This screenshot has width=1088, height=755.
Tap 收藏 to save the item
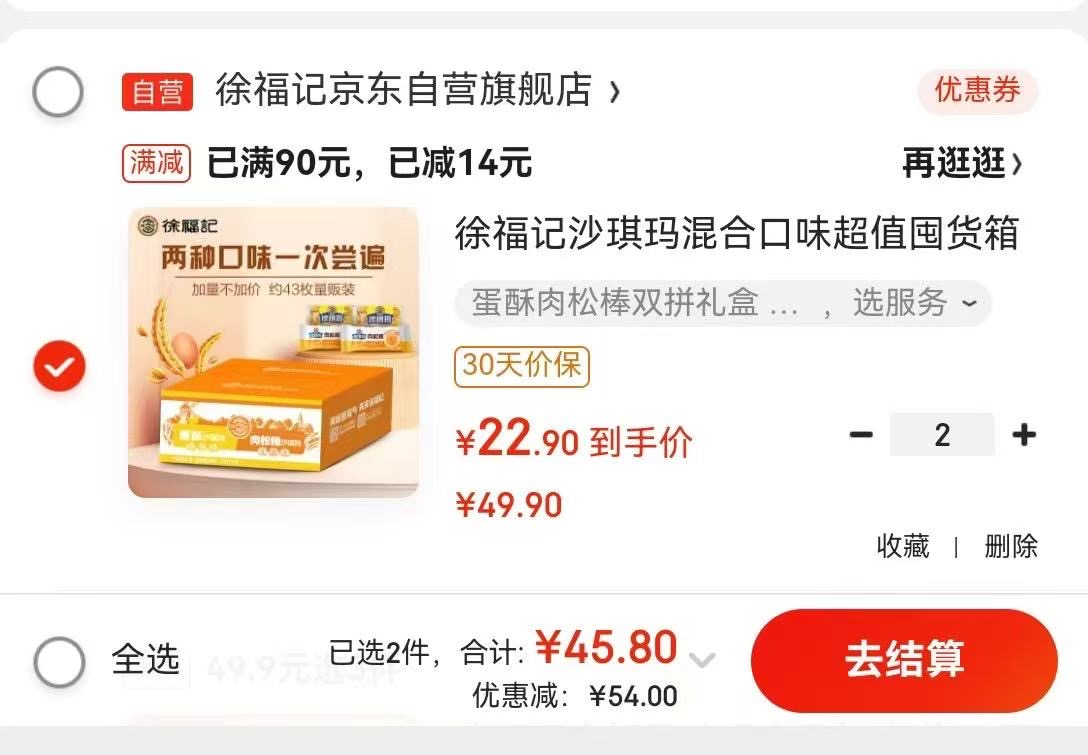click(903, 546)
